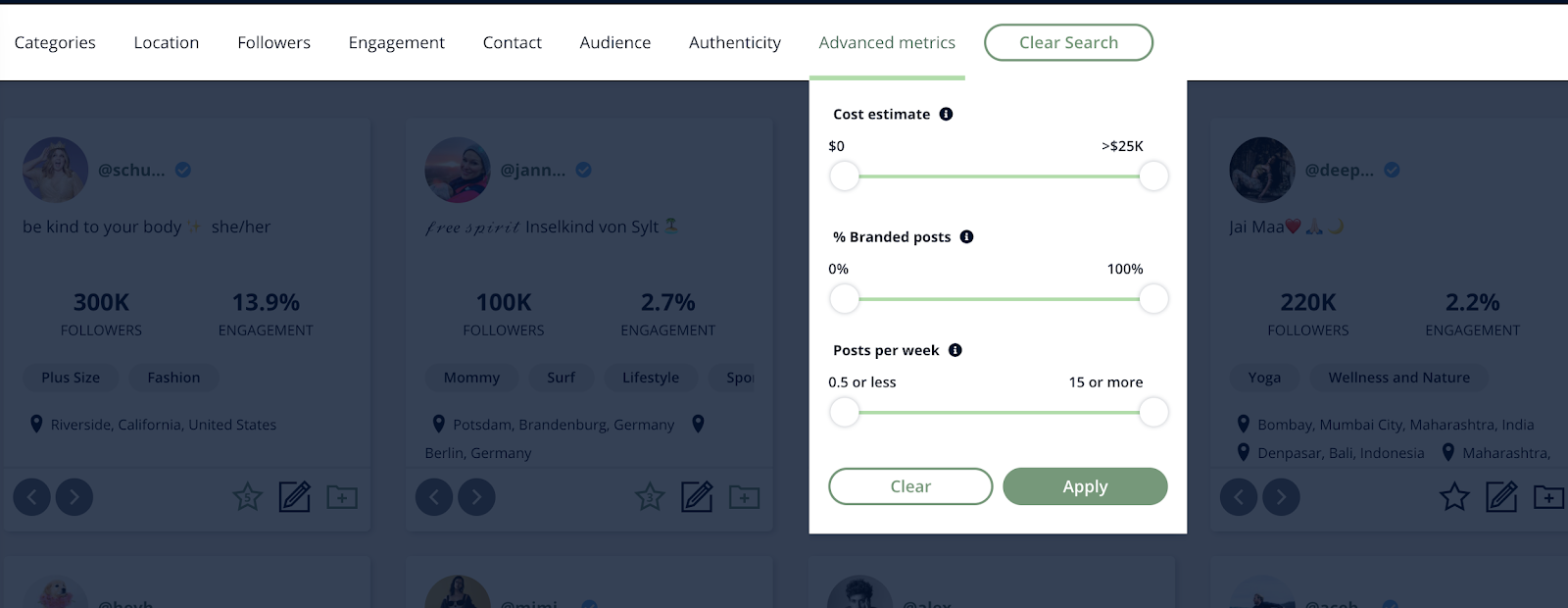Screen dimensions: 1568x608
Task: Add @schu profile to folder
Action: pos(342,497)
